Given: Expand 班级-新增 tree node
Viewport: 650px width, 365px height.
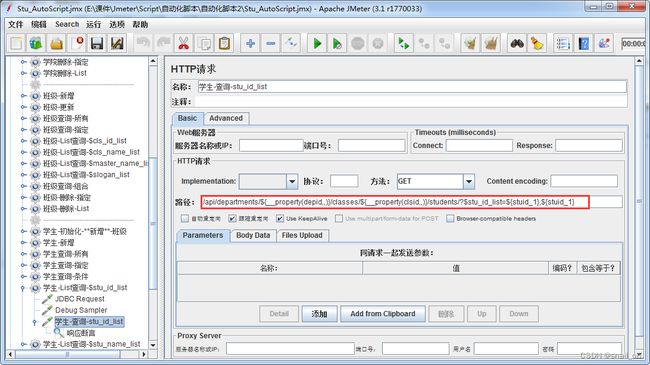Looking at the screenshot, I should (23, 96).
